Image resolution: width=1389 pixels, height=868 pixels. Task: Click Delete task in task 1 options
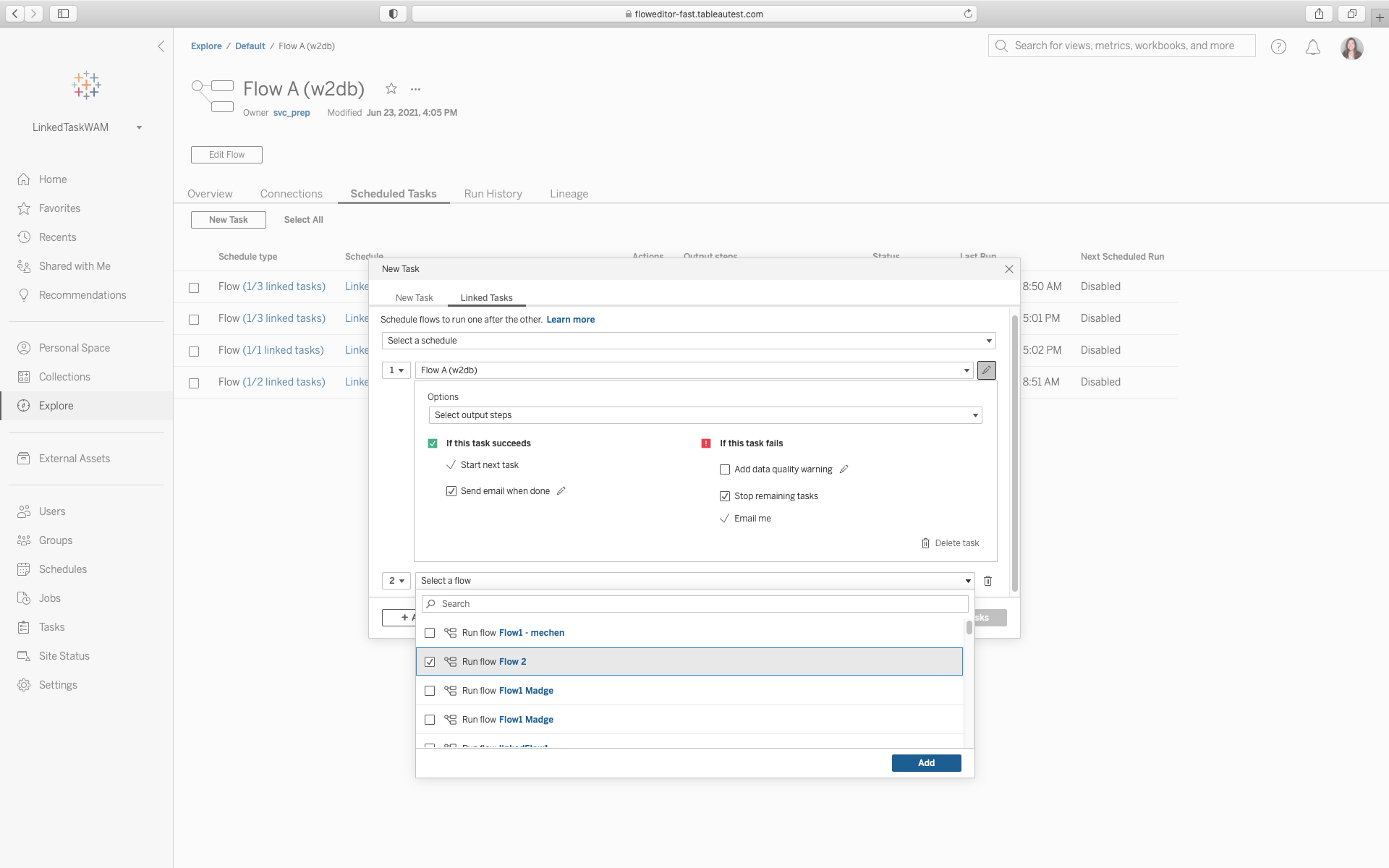tap(950, 543)
